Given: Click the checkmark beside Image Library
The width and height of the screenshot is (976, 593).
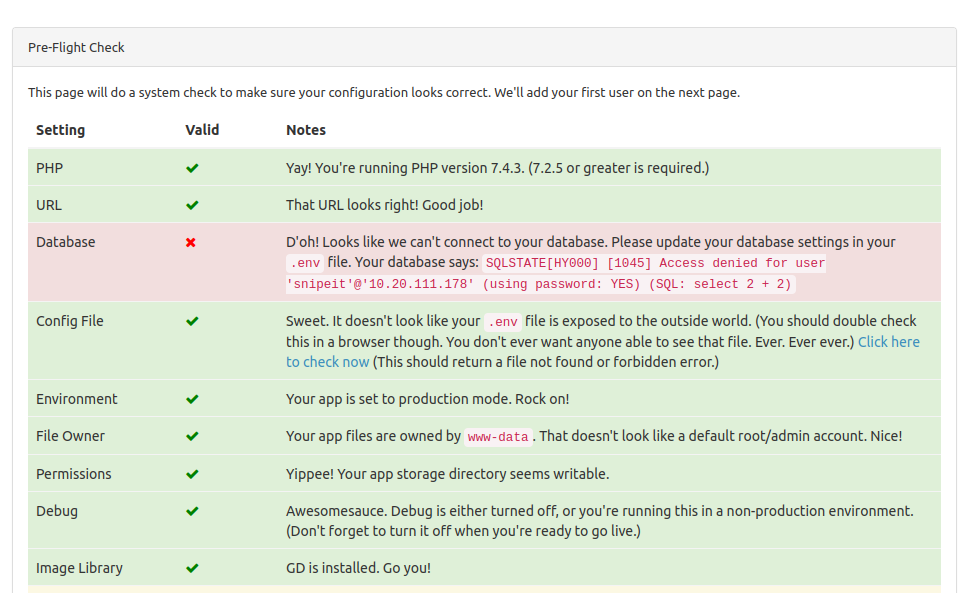Looking at the screenshot, I should click(x=192, y=568).
